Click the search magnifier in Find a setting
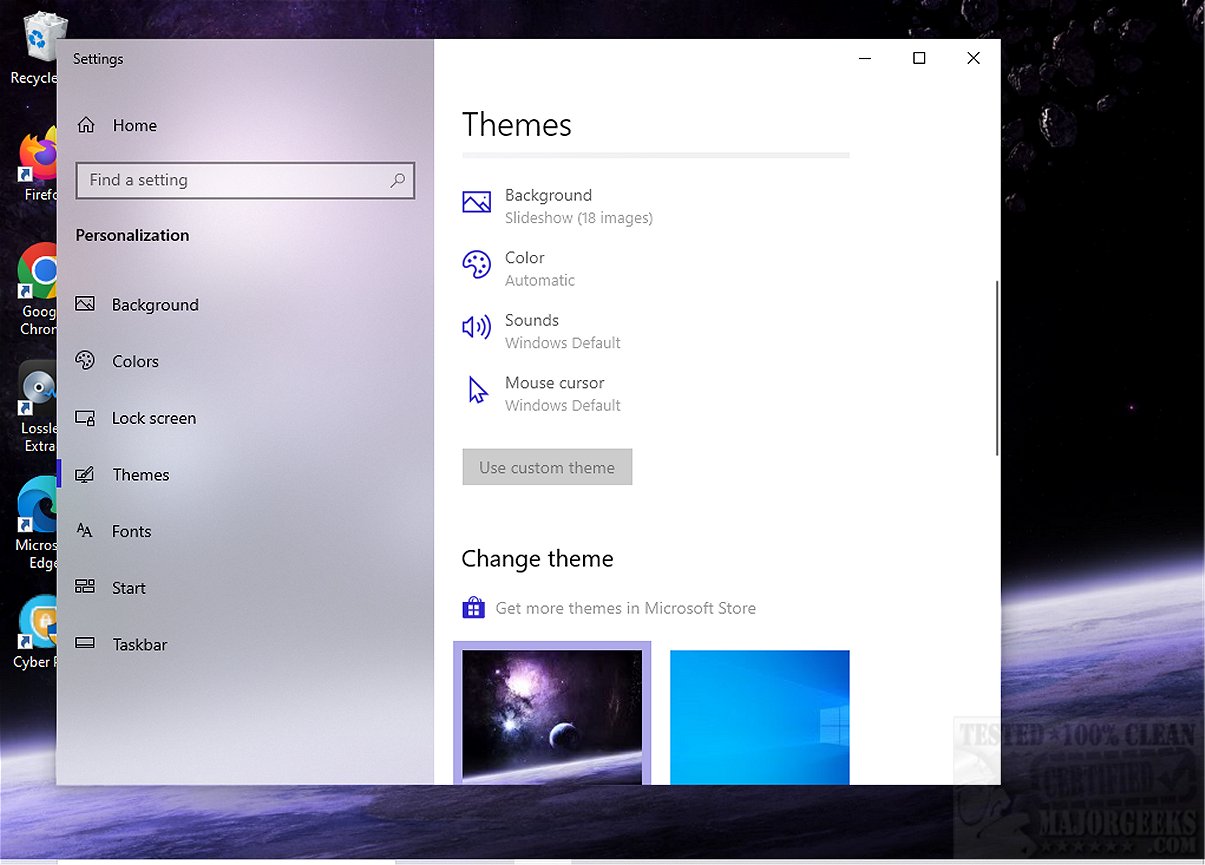1205x865 pixels. [x=397, y=180]
